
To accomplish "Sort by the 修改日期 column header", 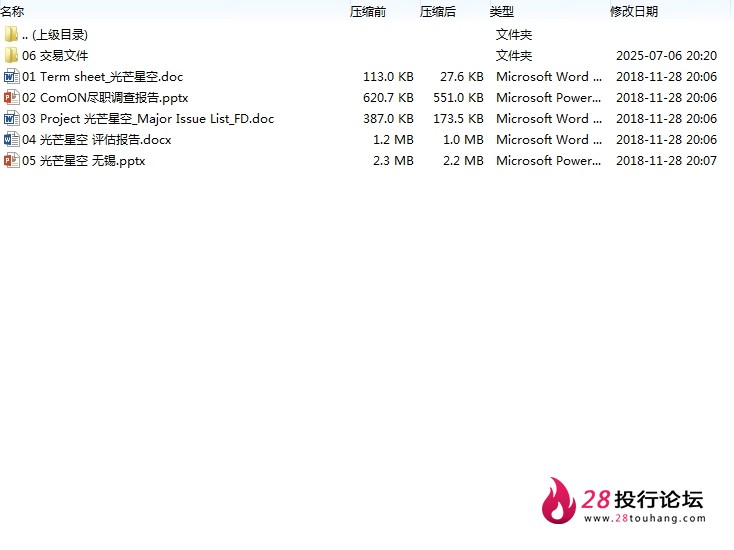I will [634, 11].
